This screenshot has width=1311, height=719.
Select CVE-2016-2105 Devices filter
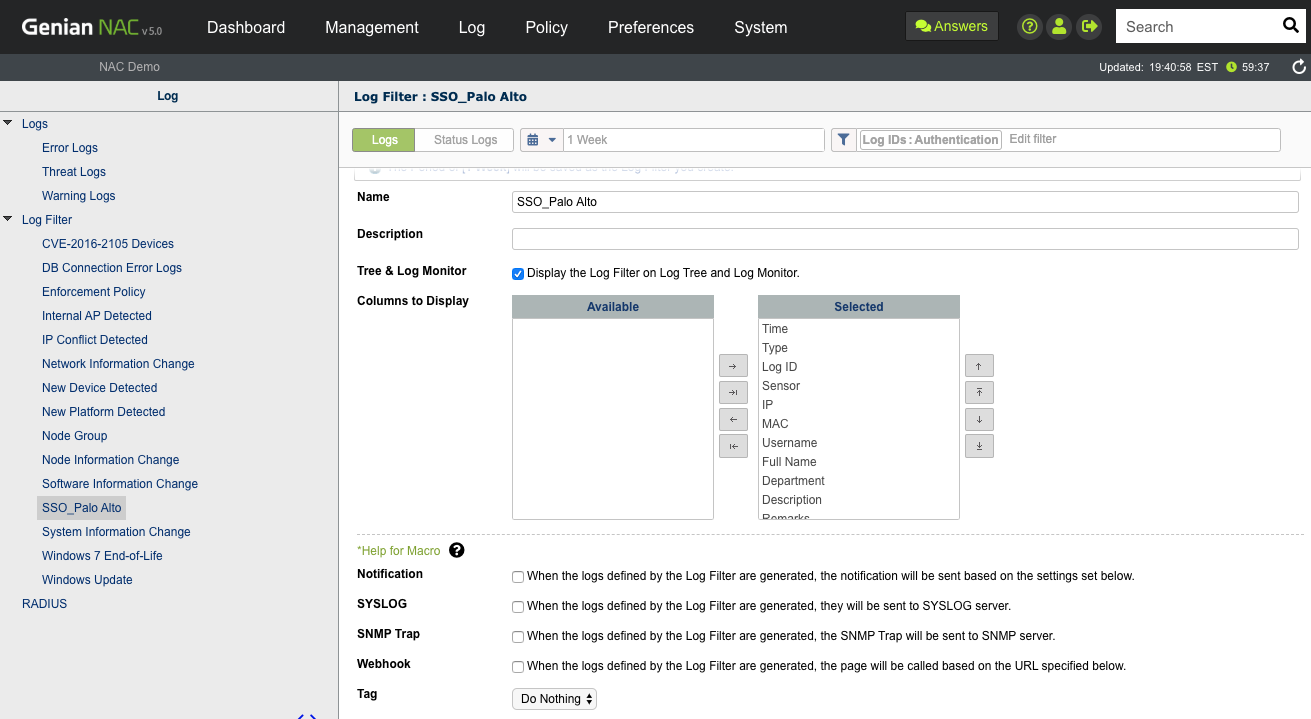pyautogui.click(x=108, y=244)
